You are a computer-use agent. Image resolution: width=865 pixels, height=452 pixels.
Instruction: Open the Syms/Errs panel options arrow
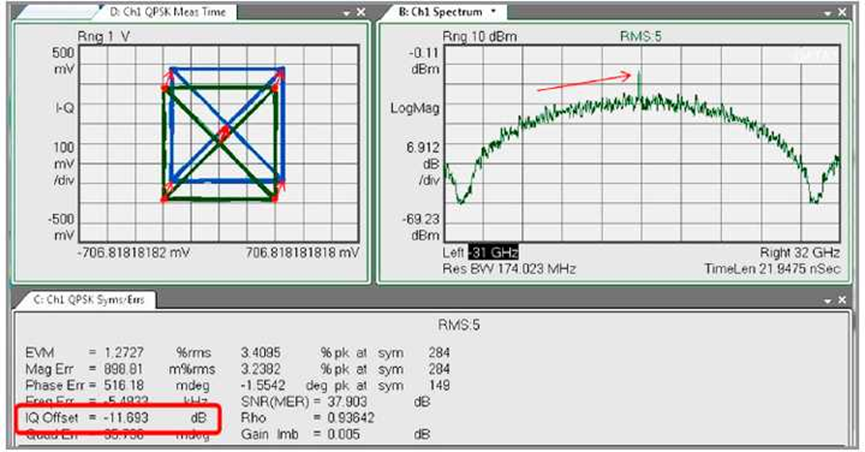click(829, 301)
